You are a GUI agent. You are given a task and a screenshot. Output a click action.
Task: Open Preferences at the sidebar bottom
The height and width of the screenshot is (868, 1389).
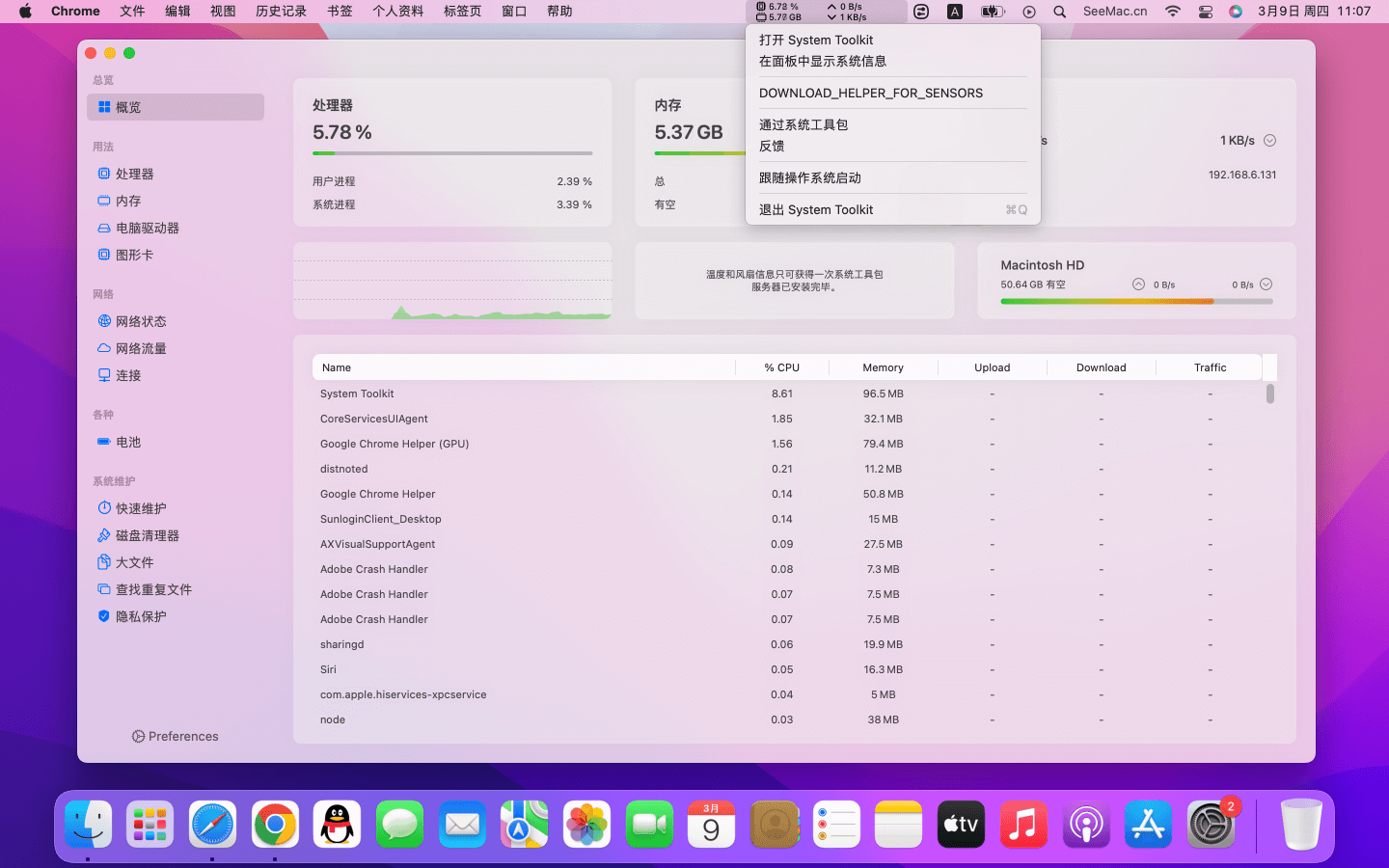pos(176,736)
